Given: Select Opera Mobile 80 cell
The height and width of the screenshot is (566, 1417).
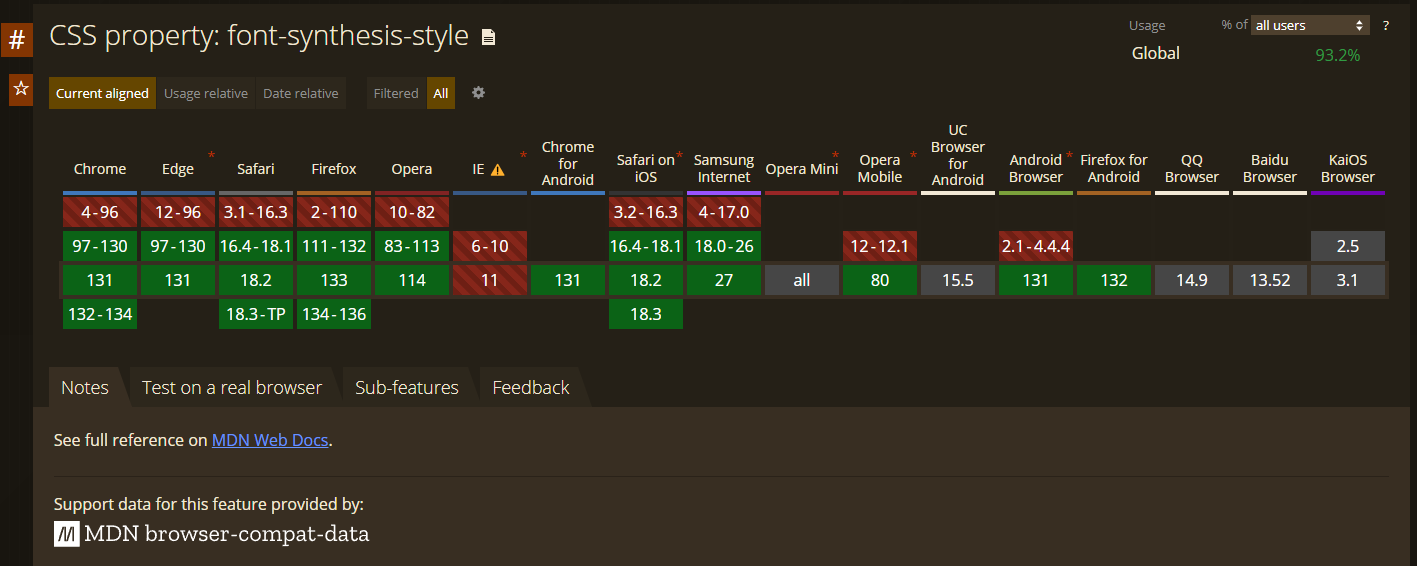Looking at the screenshot, I should [x=880, y=280].
